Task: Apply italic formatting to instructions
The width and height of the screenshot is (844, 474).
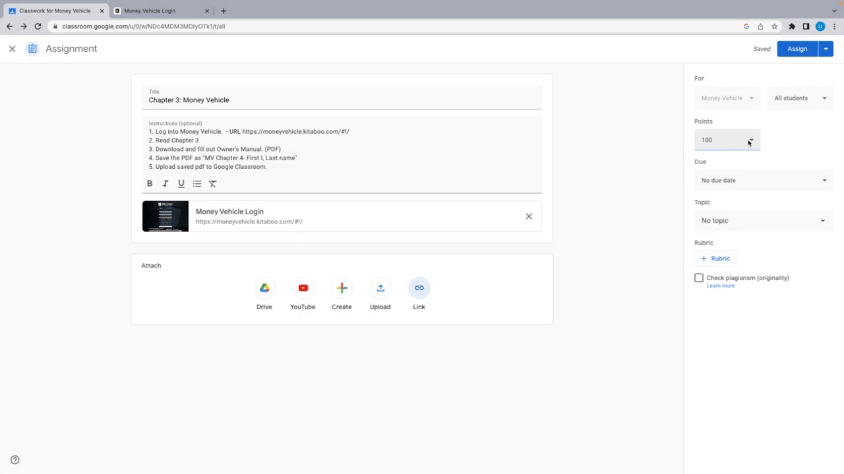Action: pyautogui.click(x=165, y=183)
